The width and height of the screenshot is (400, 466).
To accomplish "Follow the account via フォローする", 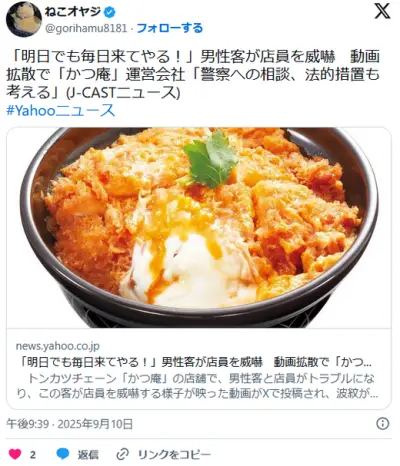I will (170, 28).
